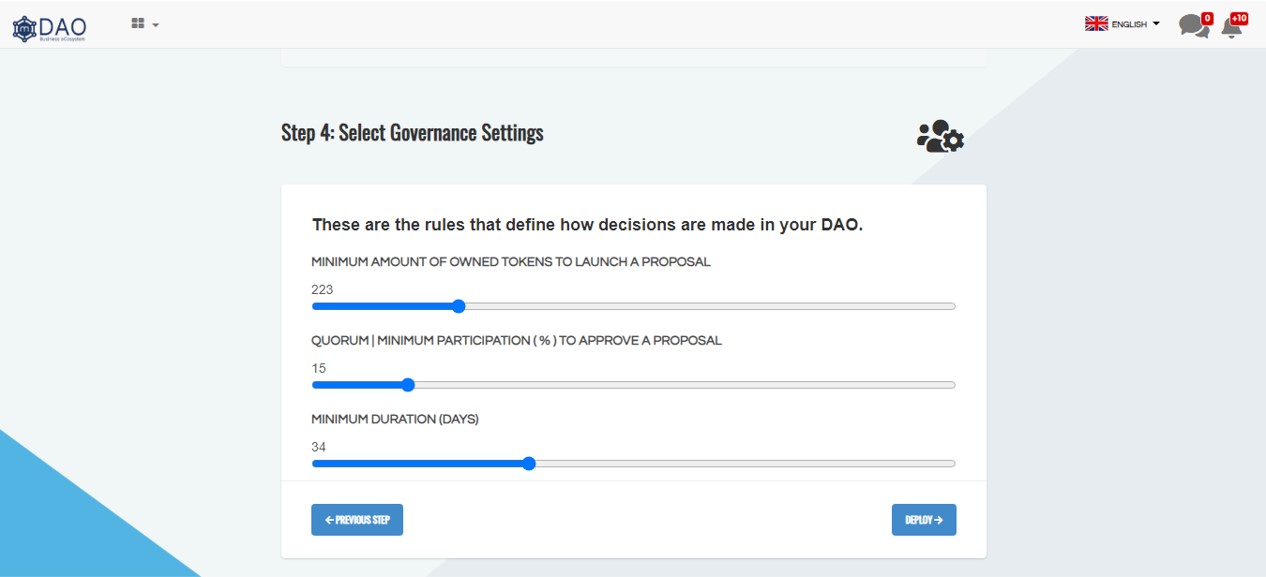
Task: Click the red 0 badge on chat
Action: click(x=1207, y=18)
